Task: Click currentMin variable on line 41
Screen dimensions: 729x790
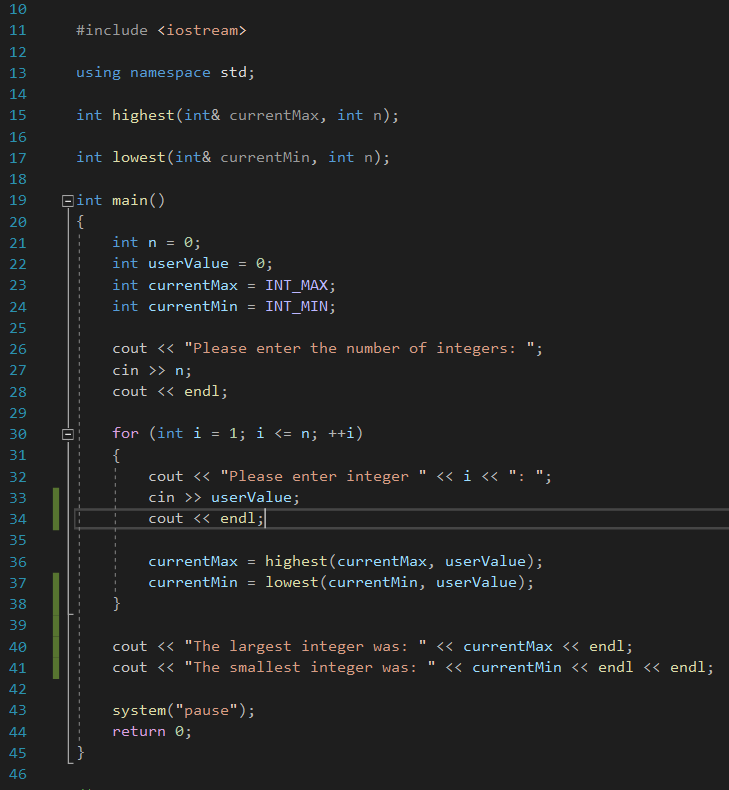Action: (x=517, y=668)
